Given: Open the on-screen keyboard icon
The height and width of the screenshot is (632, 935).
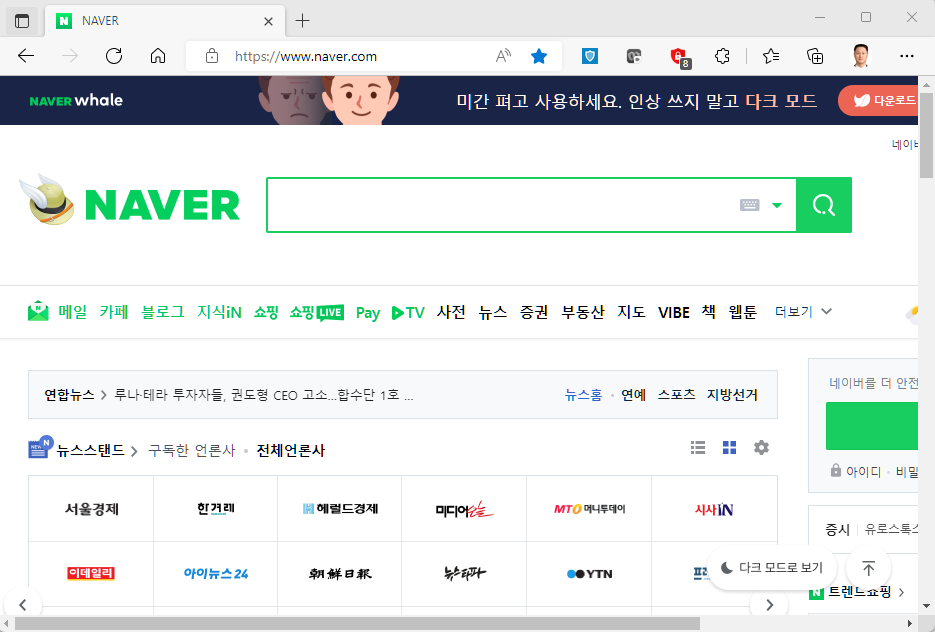Looking at the screenshot, I should tap(750, 205).
